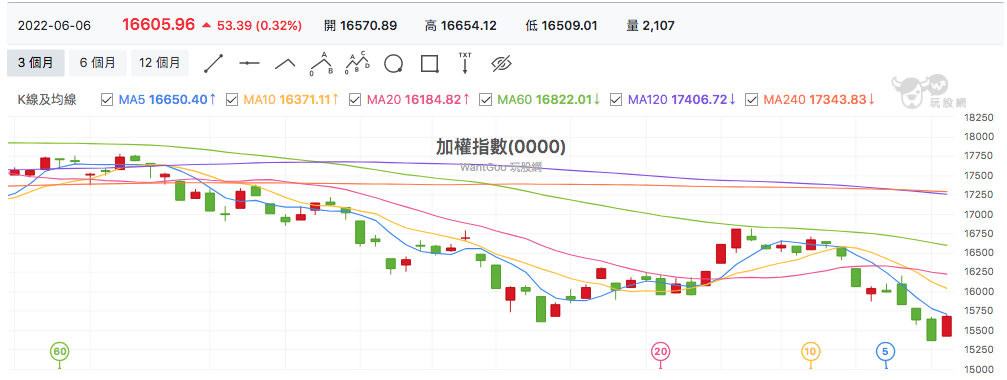Hide drawings with the crossed-eye icon
The height and width of the screenshot is (380, 1007).
pyautogui.click(x=501, y=63)
